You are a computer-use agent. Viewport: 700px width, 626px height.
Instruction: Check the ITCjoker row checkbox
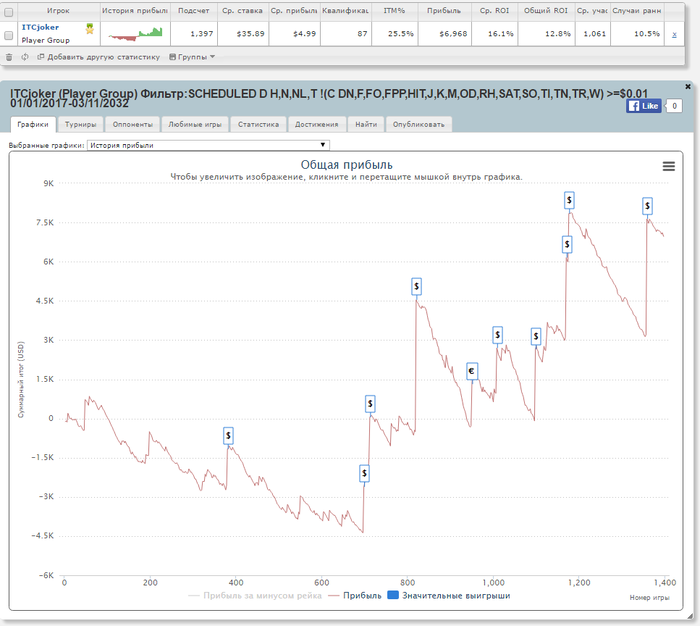(x=9, y=34)
